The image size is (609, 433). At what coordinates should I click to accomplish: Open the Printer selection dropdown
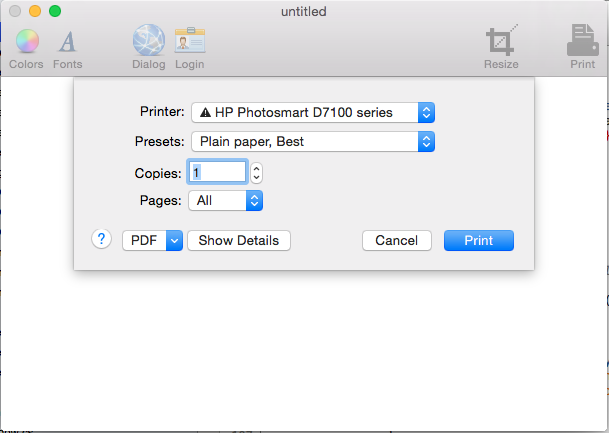(313, 113)
